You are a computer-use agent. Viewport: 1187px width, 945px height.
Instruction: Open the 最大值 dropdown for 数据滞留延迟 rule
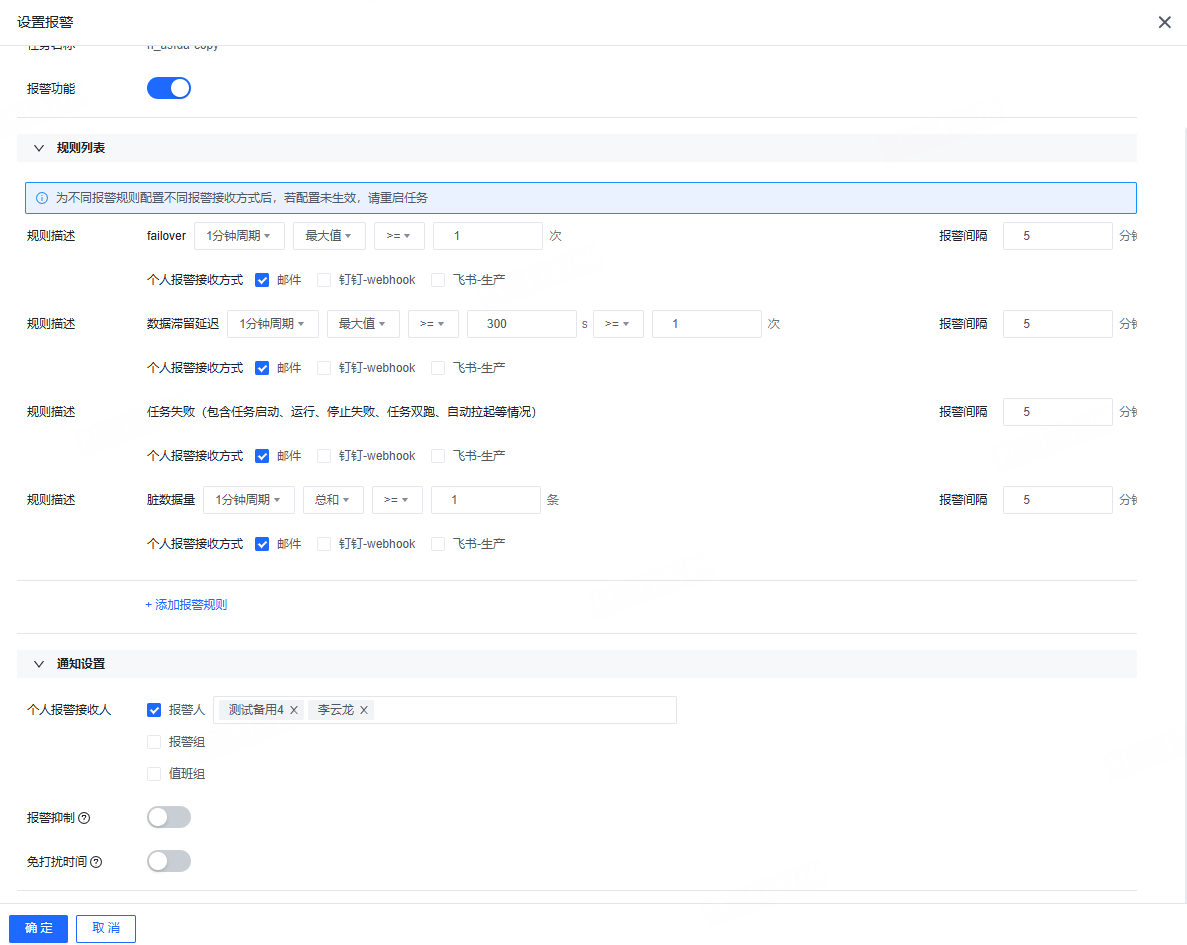click(363, 324)
